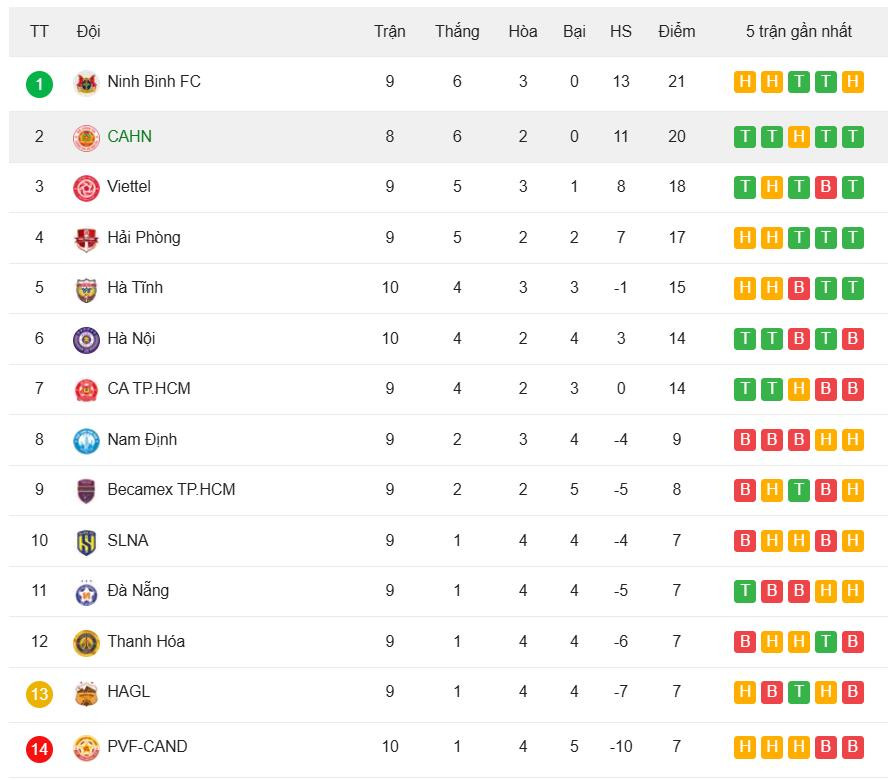Screen dimensions: 893x780
Task: Click the Hà Nội FC logo
Action: (86, 340)
